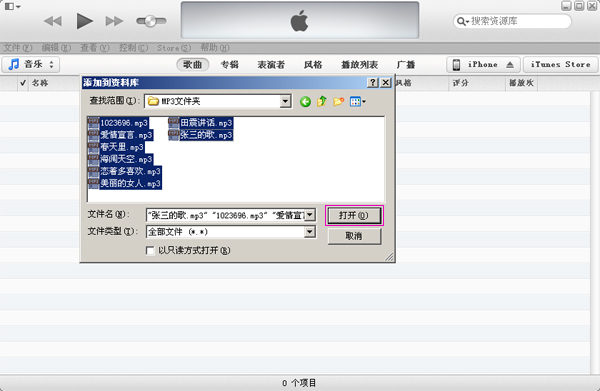Switch to the 风格 tab
This screenshot has width=600, height=391.
click(313, 65)
